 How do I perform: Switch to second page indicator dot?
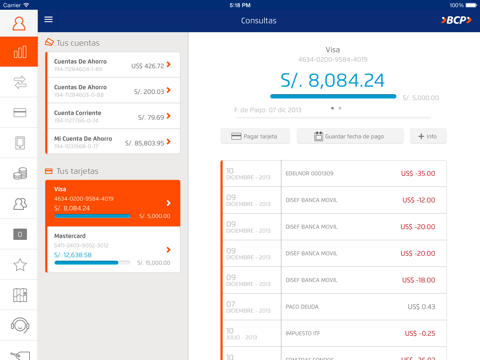click(x=340, y=108)
